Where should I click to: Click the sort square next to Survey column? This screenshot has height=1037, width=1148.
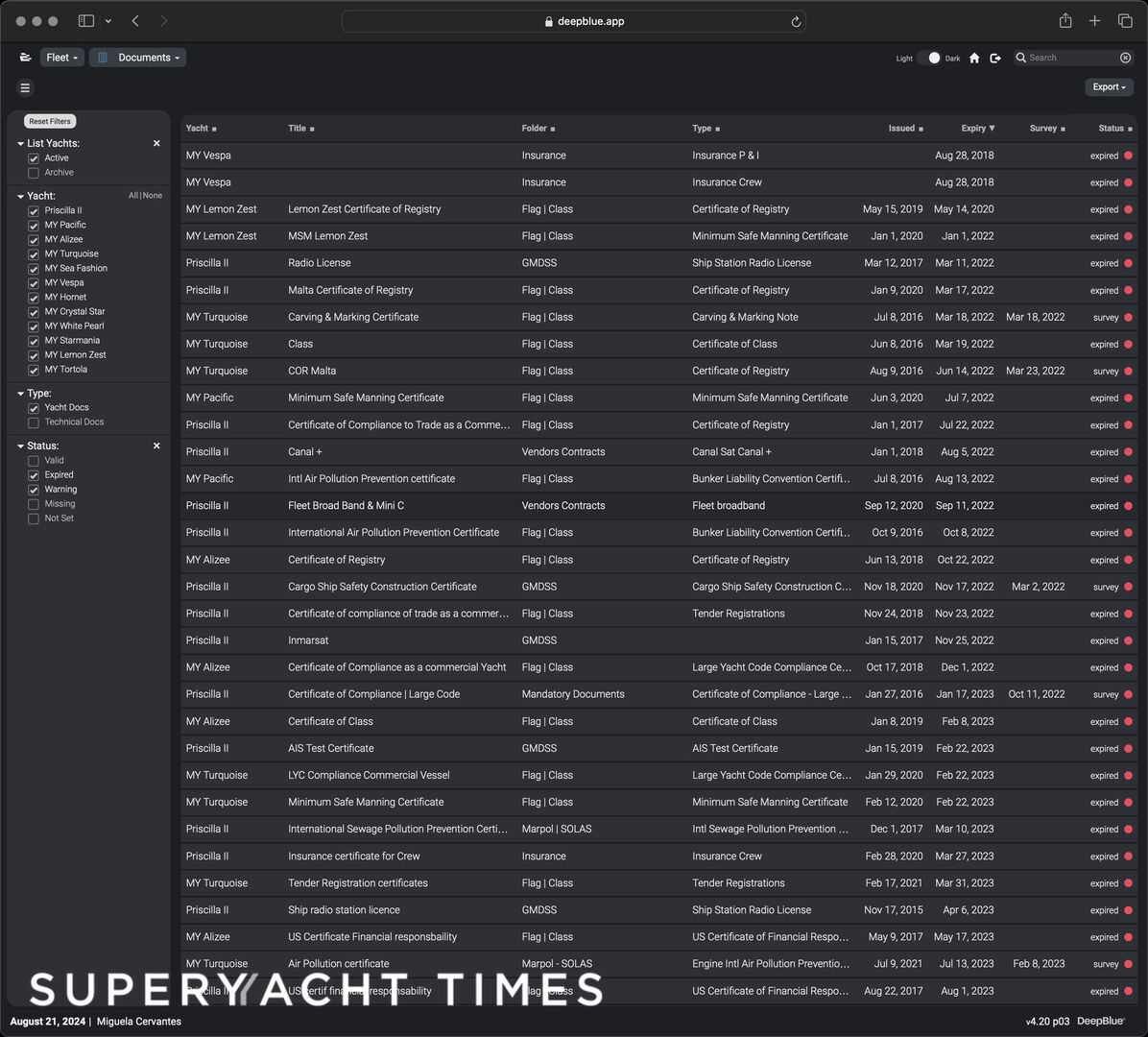[x=1064, y=129]
